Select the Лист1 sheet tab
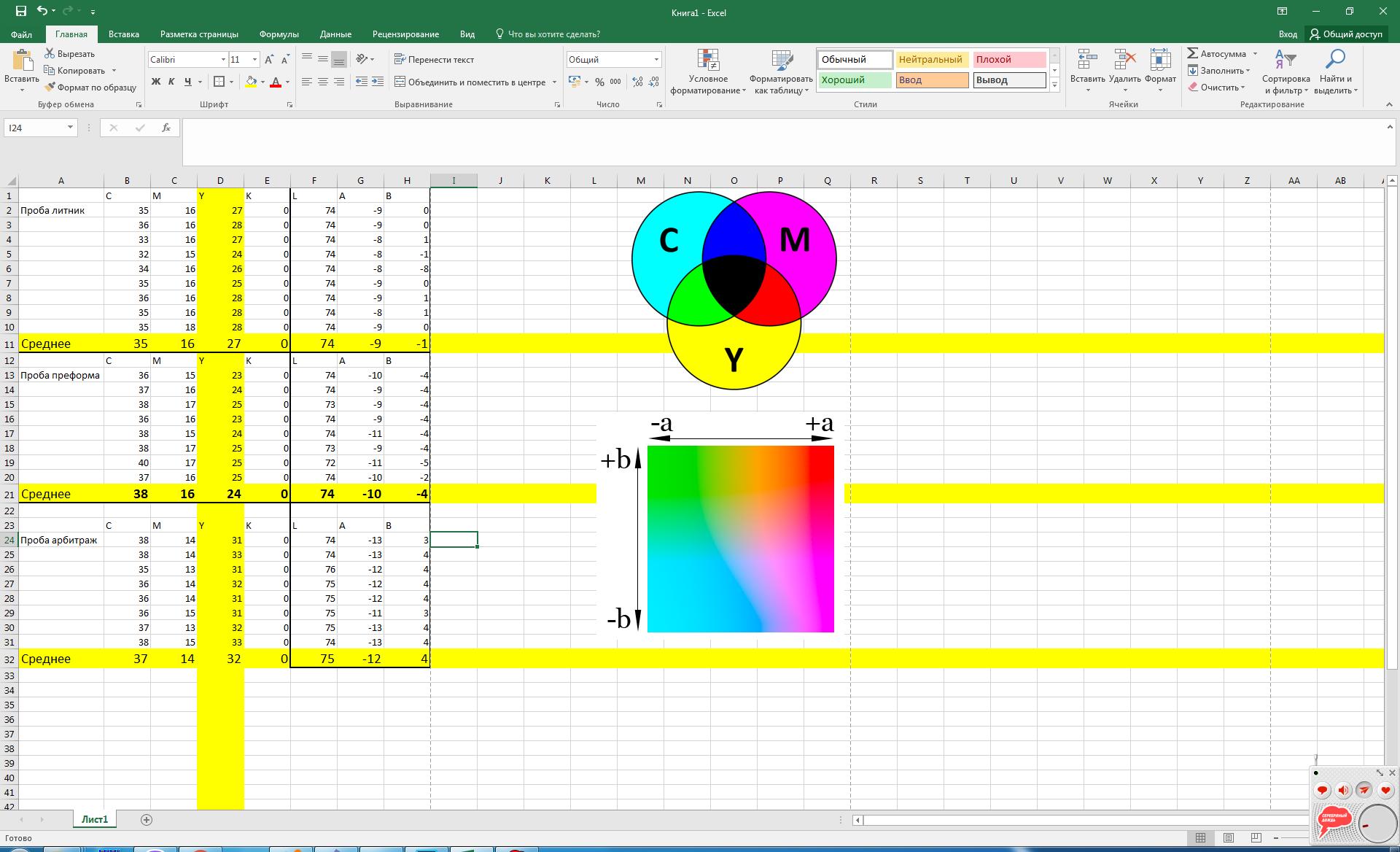This screenshot has height=852, width=1400. 95,819
